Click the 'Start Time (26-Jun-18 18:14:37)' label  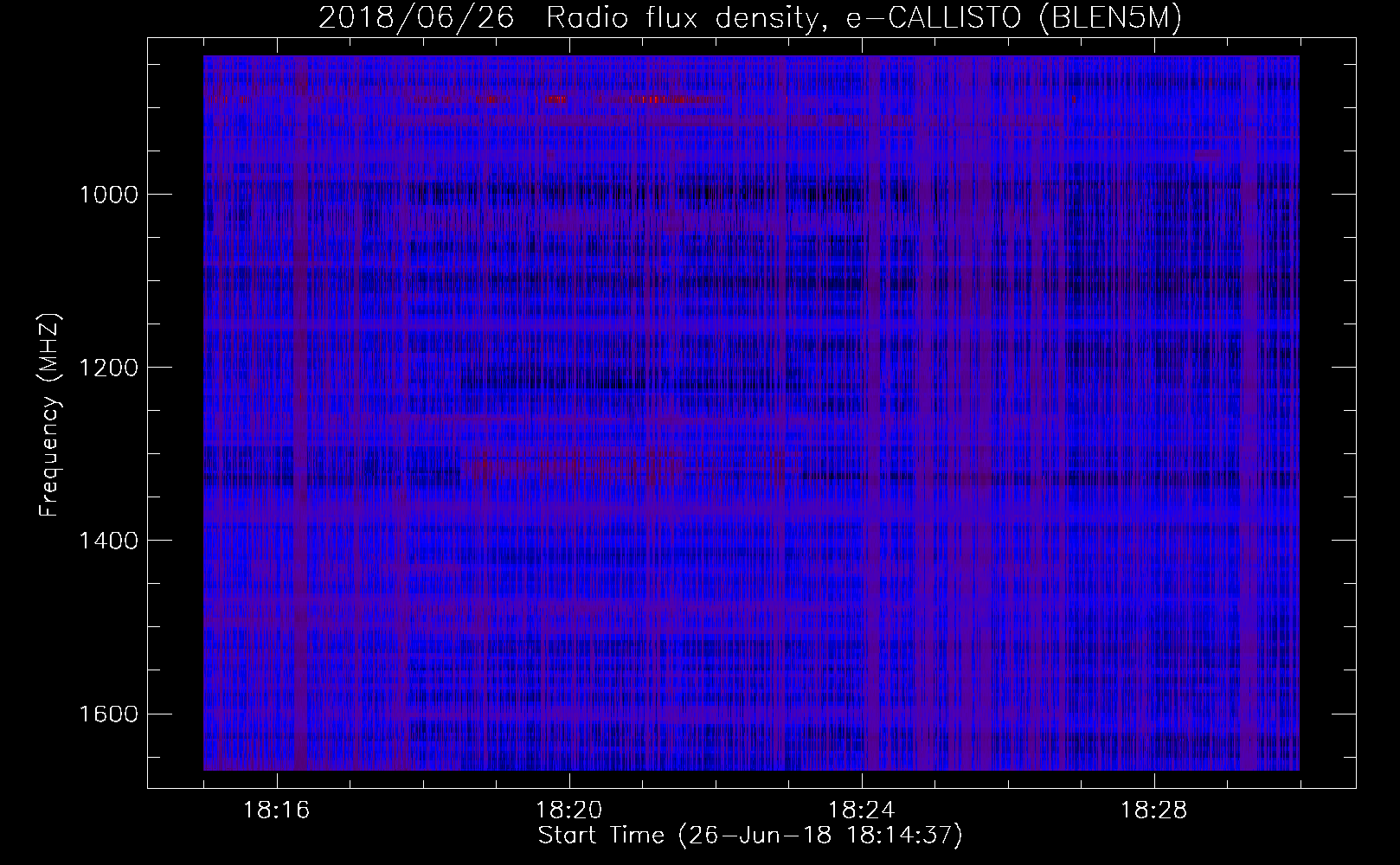750,836
